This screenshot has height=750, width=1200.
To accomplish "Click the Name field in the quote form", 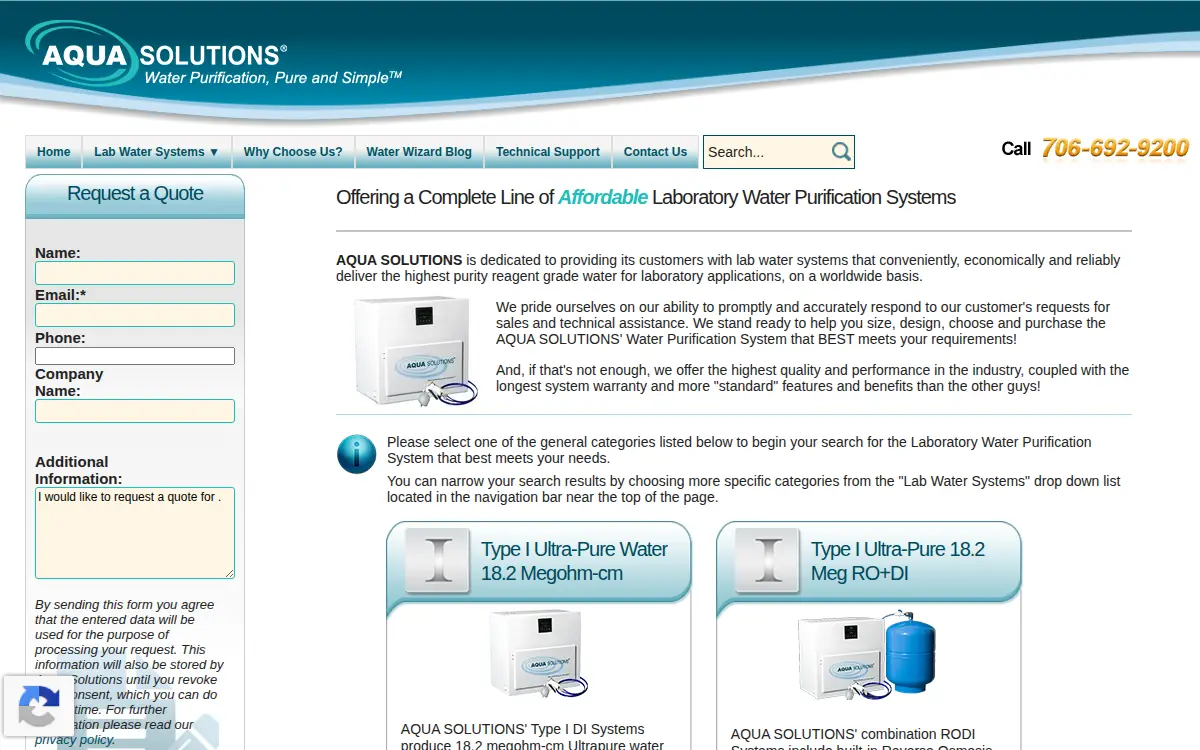I will pos(135,273).
